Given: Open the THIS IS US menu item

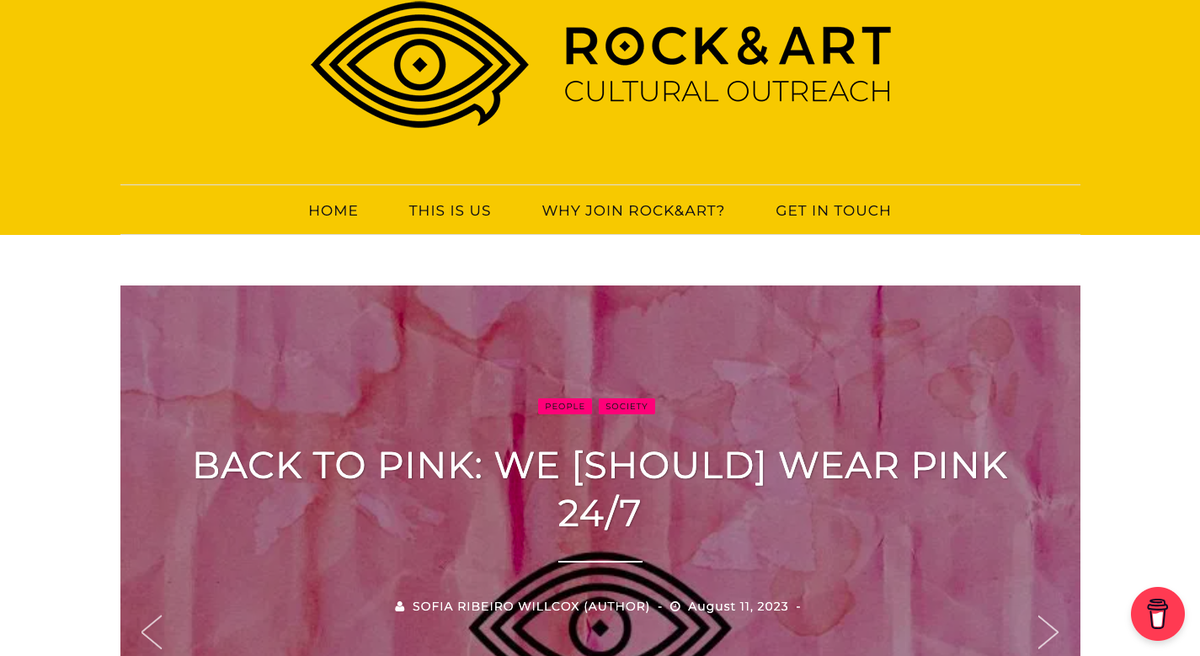Looking at the screenshot, I should 450,211.
